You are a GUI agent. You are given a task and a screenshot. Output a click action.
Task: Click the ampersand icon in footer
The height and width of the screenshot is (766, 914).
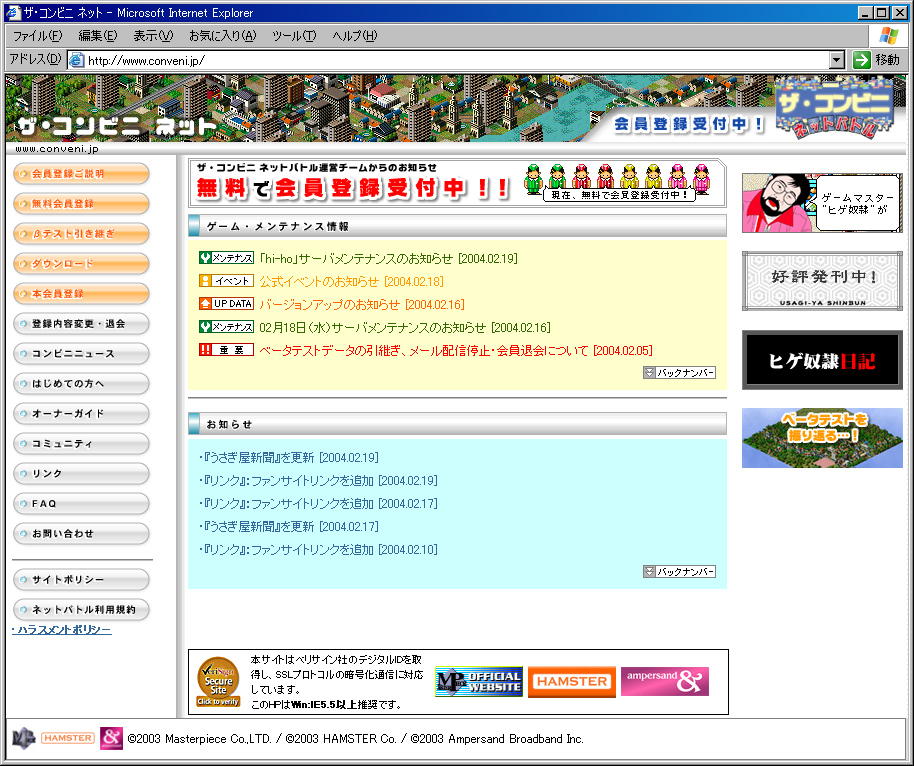[111, 739]
